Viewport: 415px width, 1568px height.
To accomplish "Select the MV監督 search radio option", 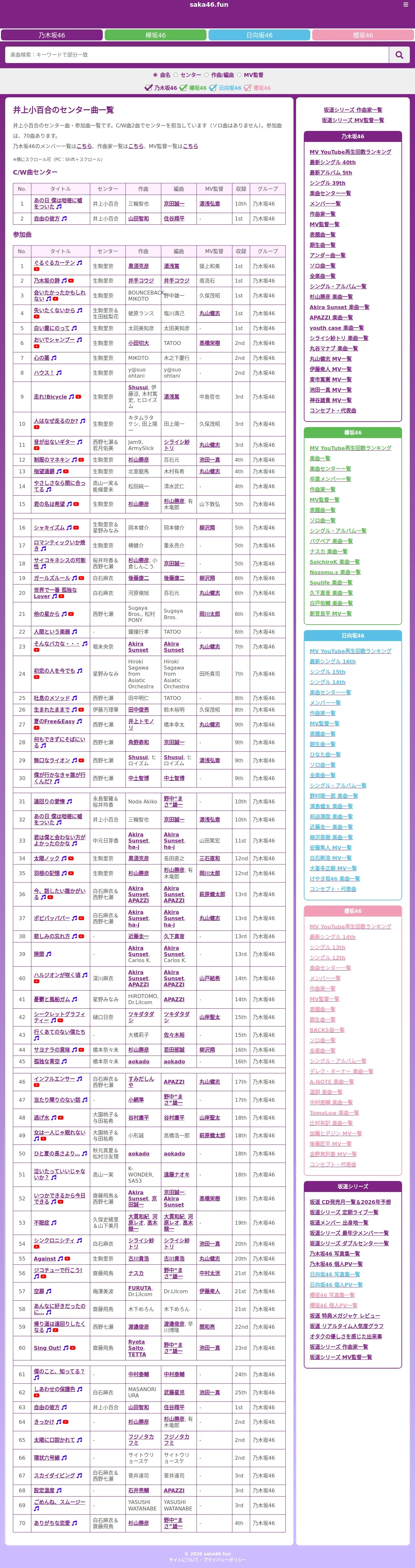I will [x=239, y=75].
